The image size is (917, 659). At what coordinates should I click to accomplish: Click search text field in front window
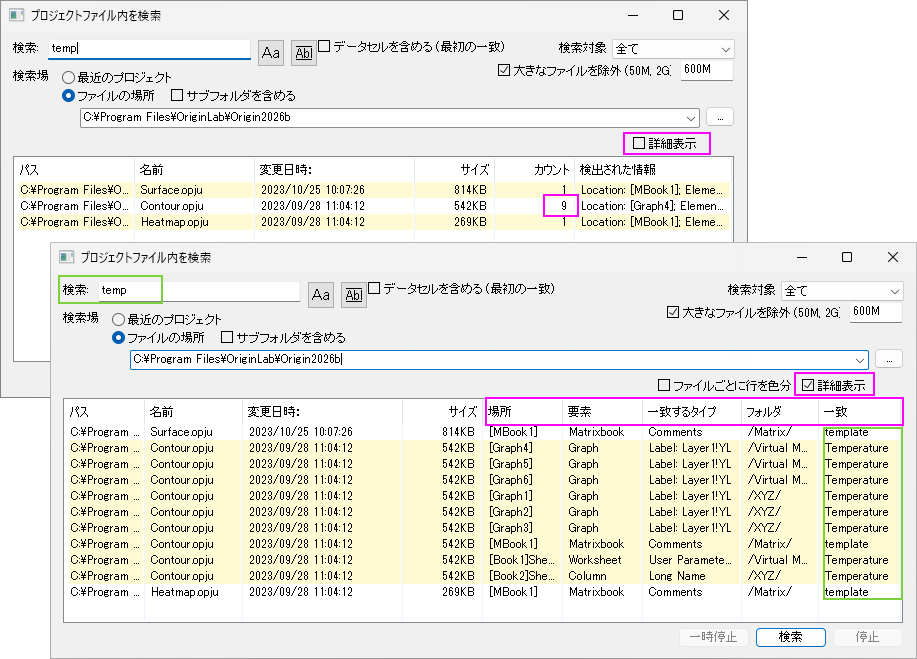point(199,291)
